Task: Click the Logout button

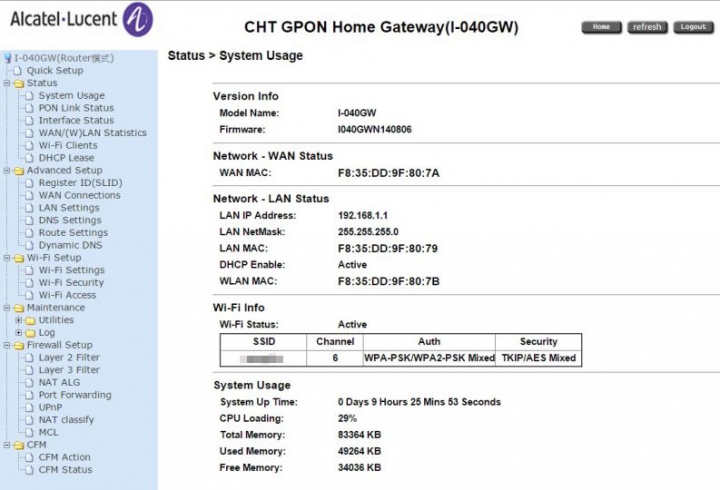Action: point(693,27)
